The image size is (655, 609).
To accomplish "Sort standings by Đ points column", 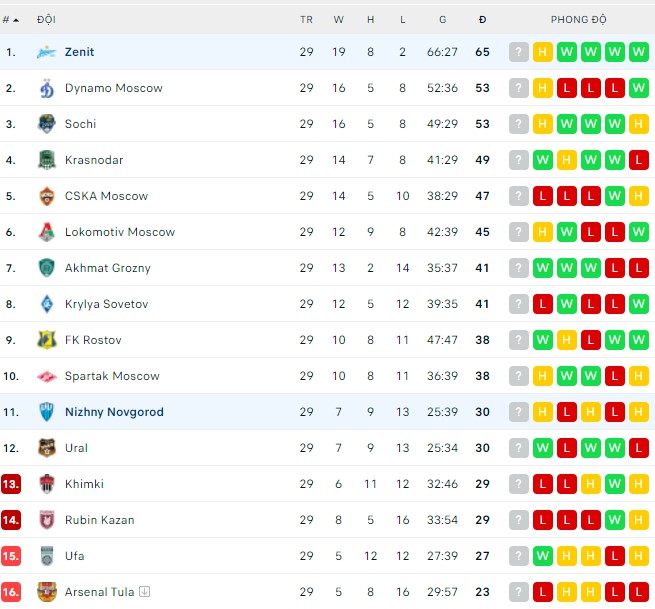I will 483,20.
